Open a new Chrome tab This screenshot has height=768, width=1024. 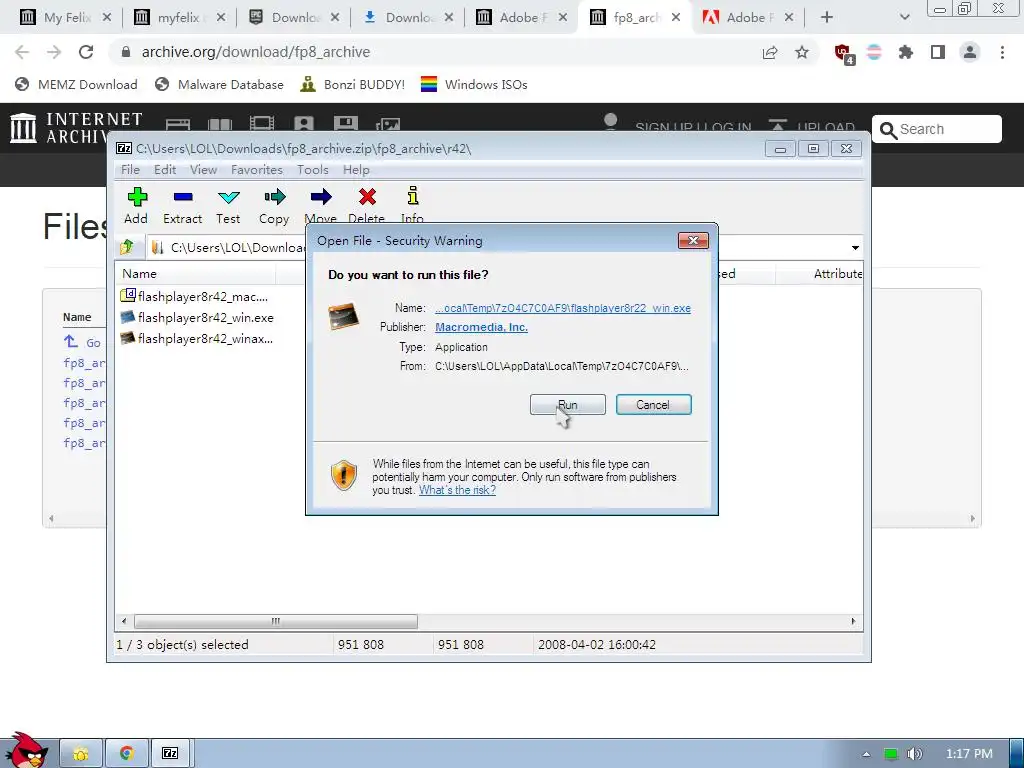[x=827, y=18]
